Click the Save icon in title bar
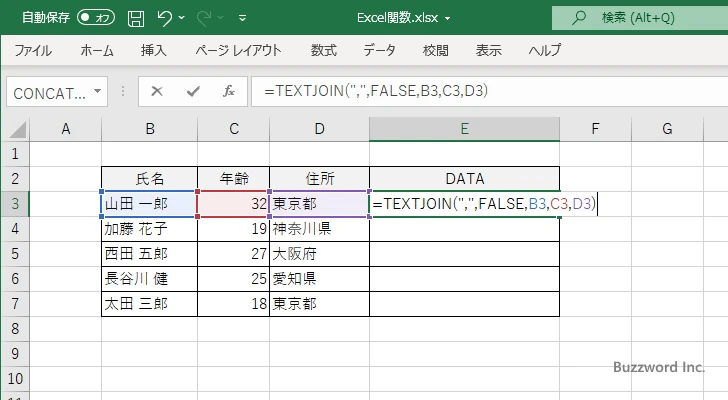This screenshot has height=400, width=728. (136, 18)
